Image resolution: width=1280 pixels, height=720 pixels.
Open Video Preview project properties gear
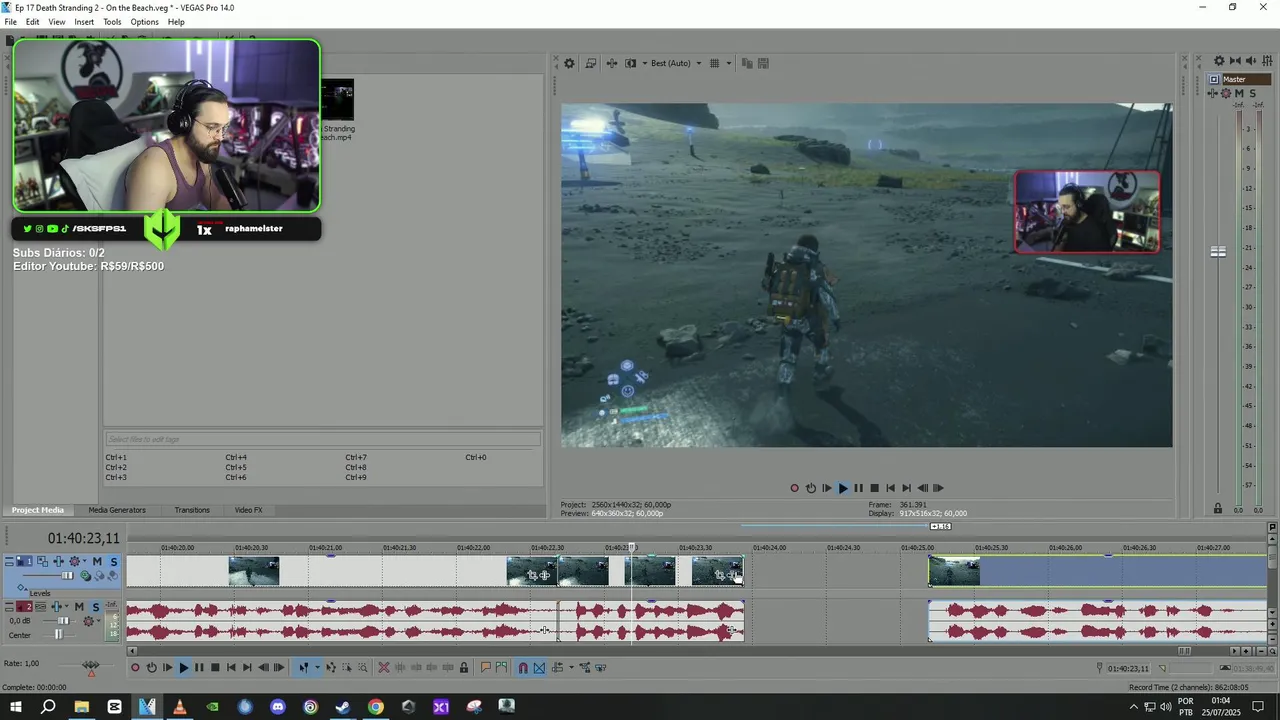(x=569, y=63)
